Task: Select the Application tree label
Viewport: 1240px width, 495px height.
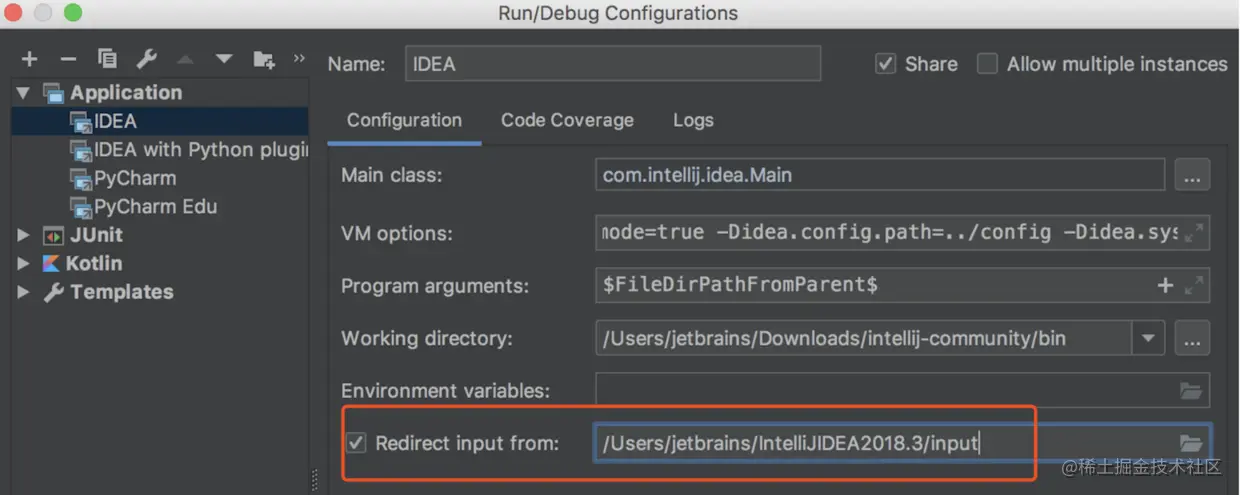Action: [126, 92]
